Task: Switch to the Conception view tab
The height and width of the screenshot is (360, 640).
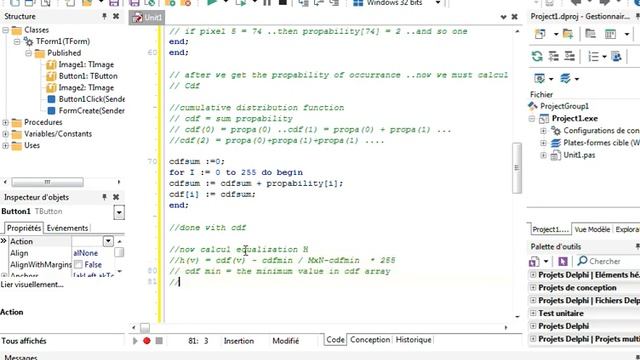Action: pyautogui.click(x=370, y=340)
